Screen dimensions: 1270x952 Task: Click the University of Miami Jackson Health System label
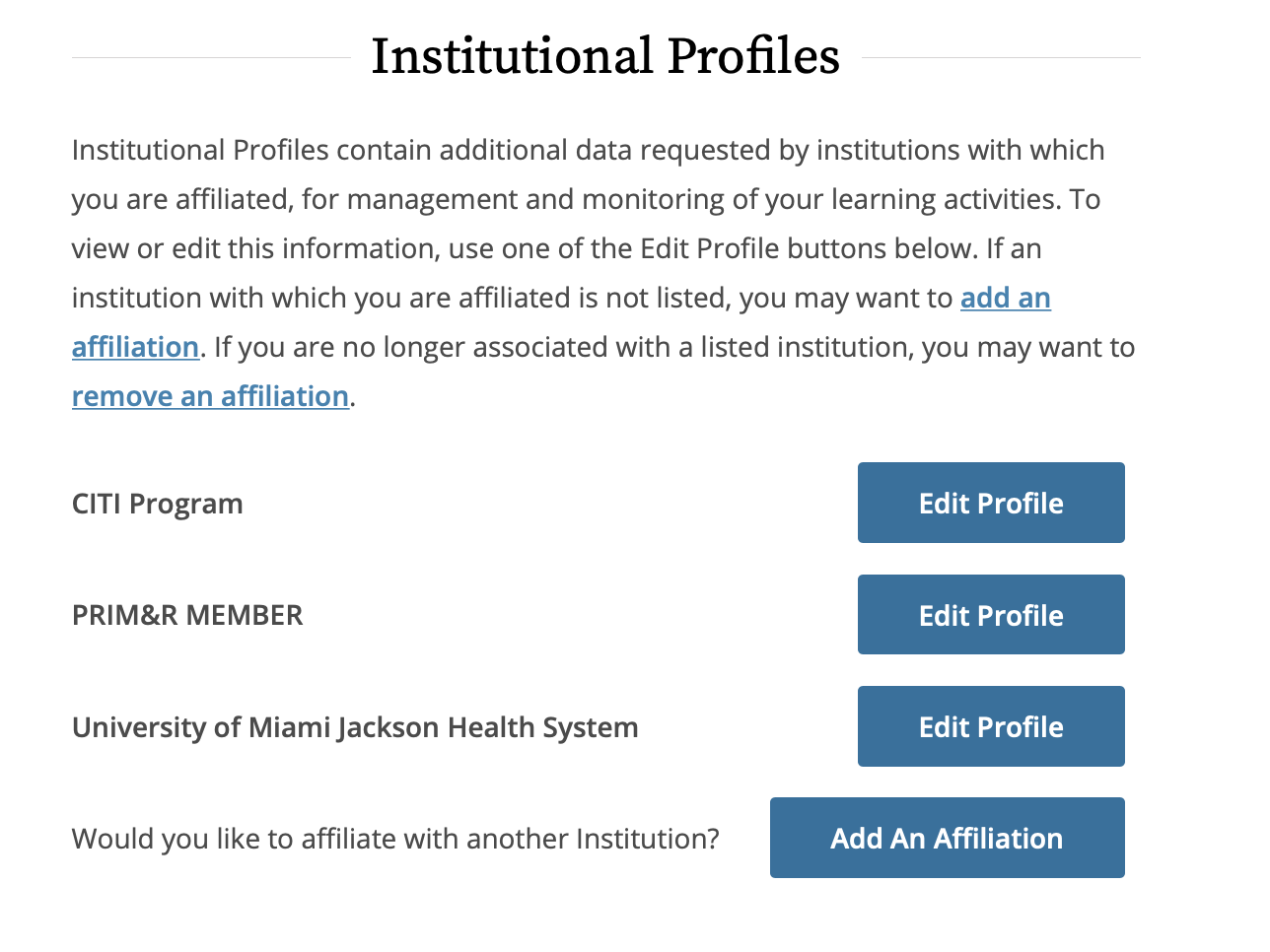[x=355, y=727]
